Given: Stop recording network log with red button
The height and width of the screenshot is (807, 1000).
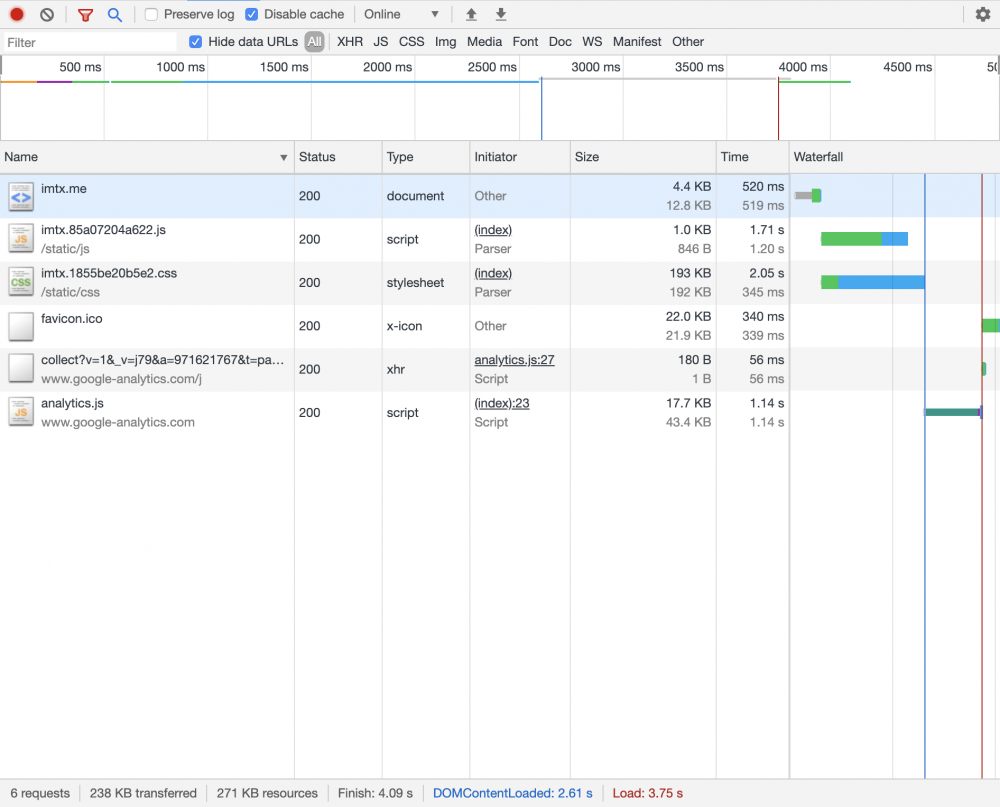Looking at the screenshot, I should [x=17, y=15].
